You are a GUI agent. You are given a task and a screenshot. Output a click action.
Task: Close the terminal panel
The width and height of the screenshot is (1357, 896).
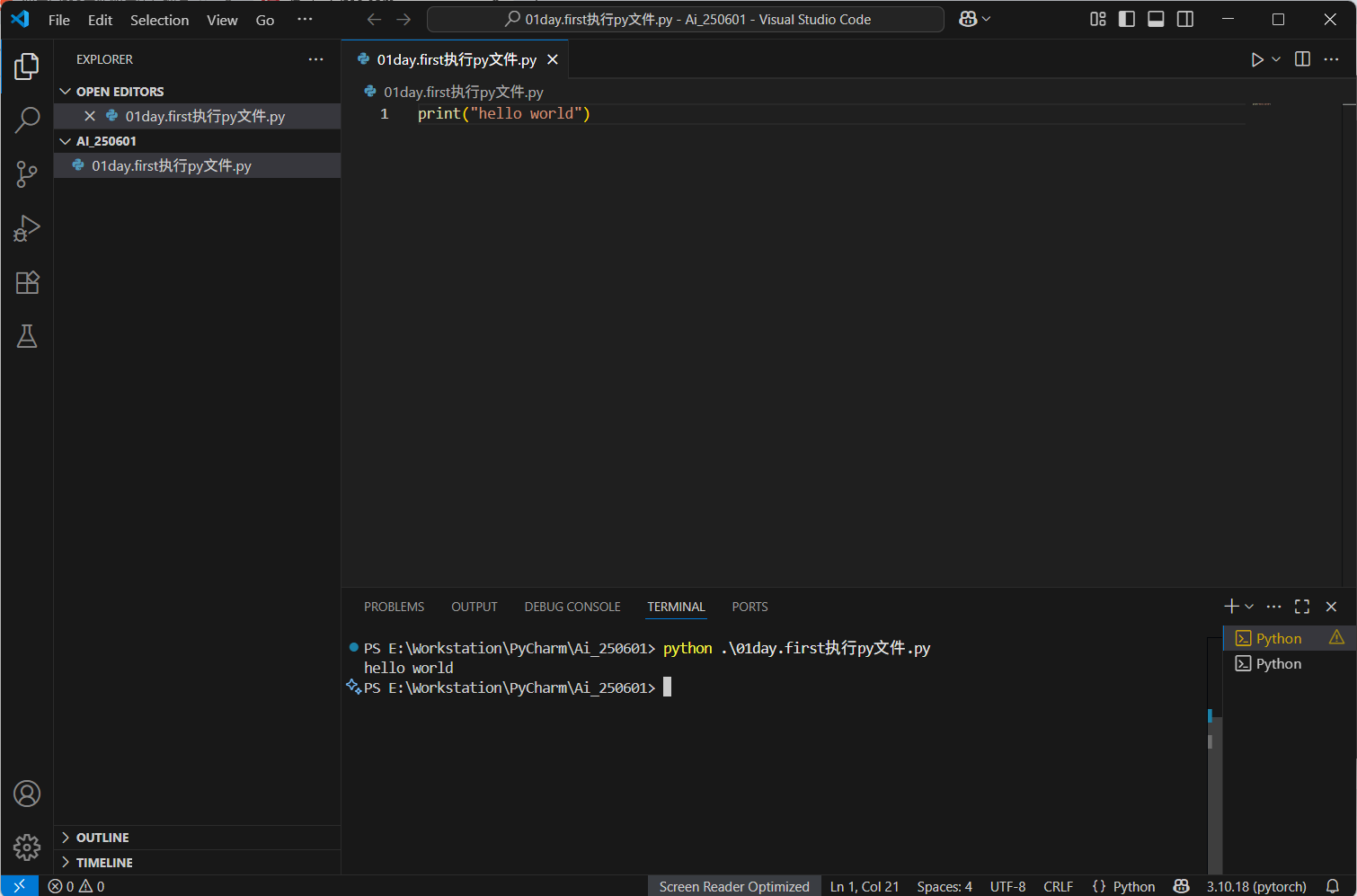point(1332,607)
